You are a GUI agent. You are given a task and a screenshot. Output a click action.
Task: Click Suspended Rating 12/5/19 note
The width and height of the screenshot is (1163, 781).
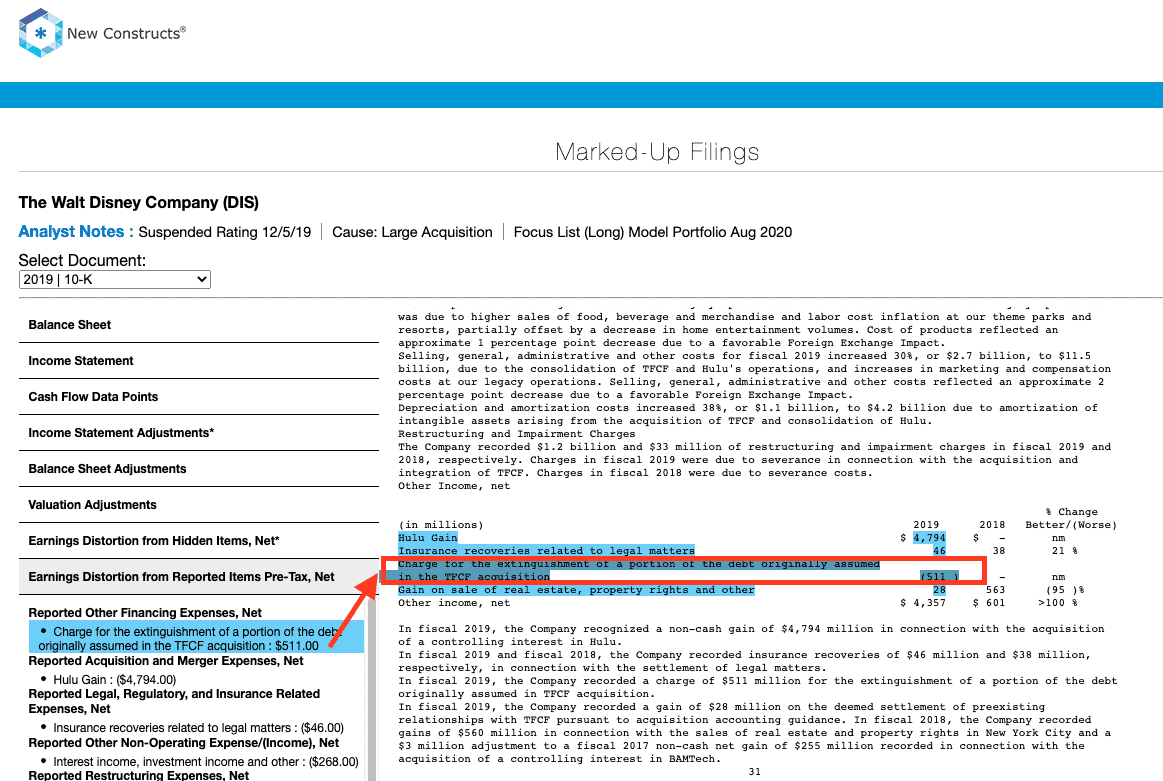pos(225,232)
